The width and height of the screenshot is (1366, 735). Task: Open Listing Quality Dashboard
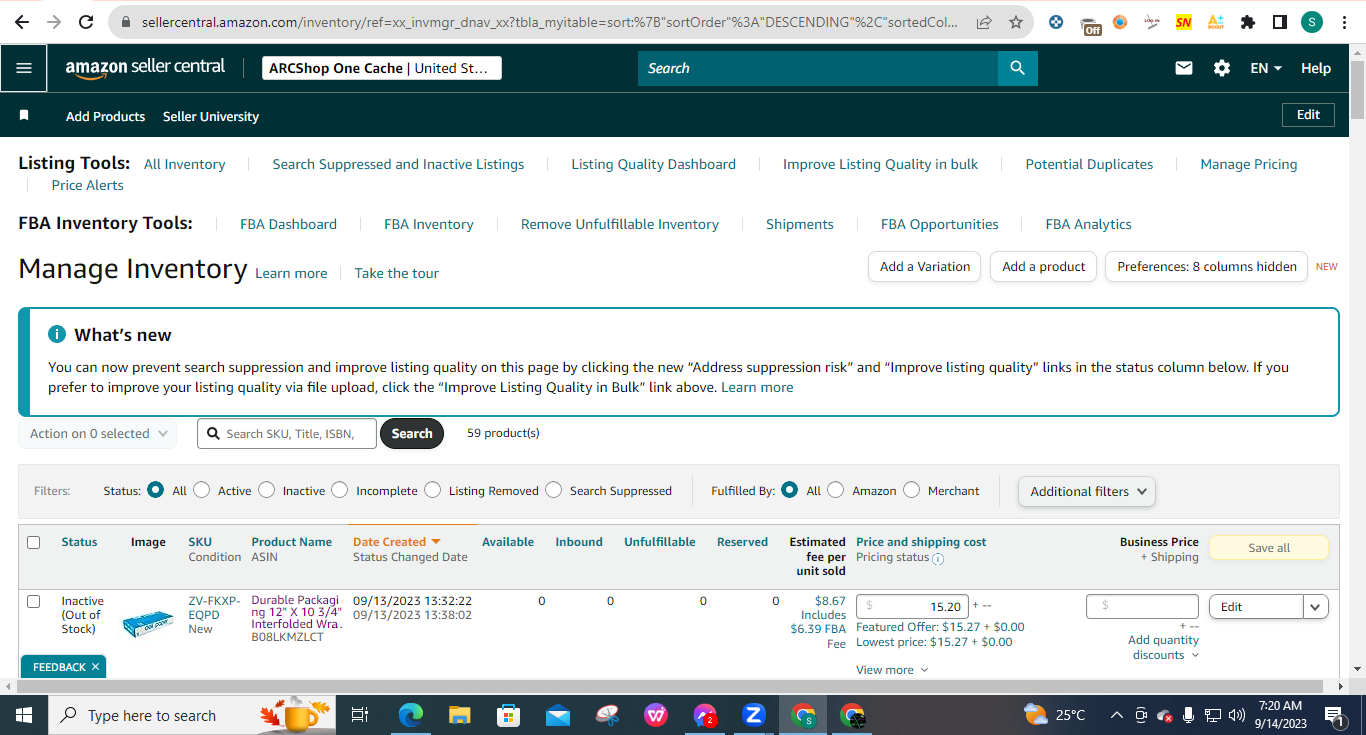point(653,164)
